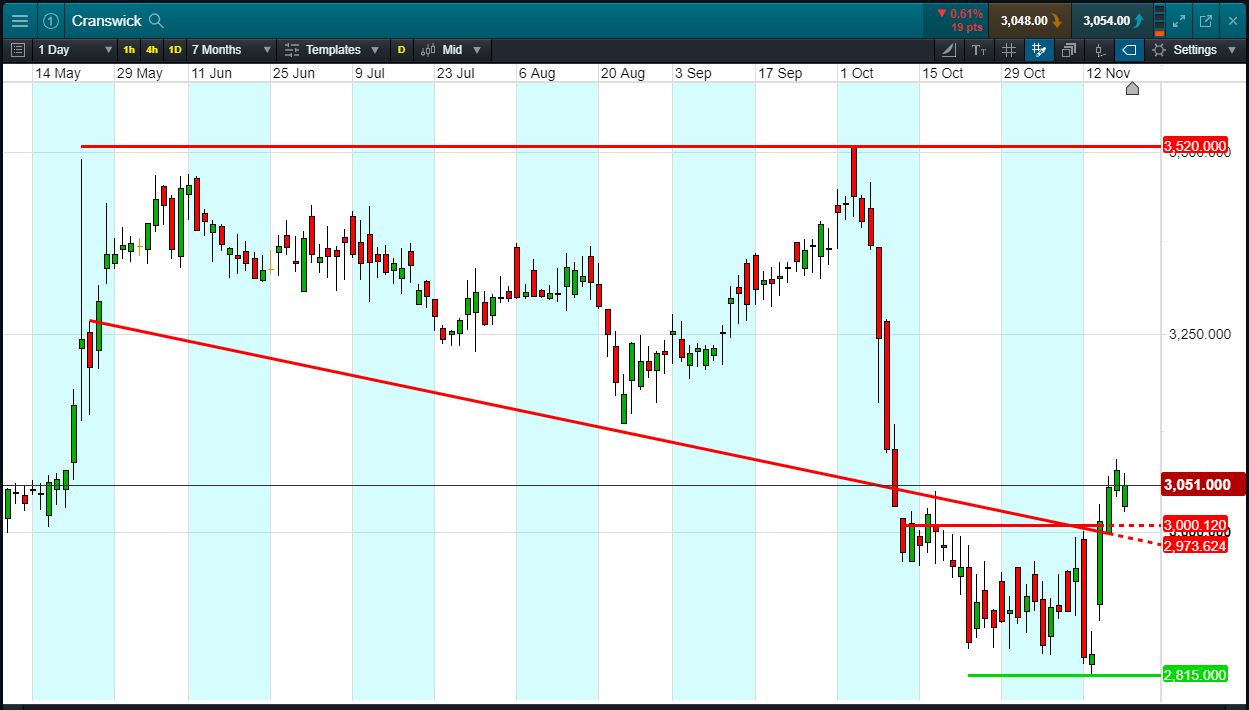Click the 29 Oct date label
This screenshot has width=1249, height=710.
click(x=1025, y=73)
